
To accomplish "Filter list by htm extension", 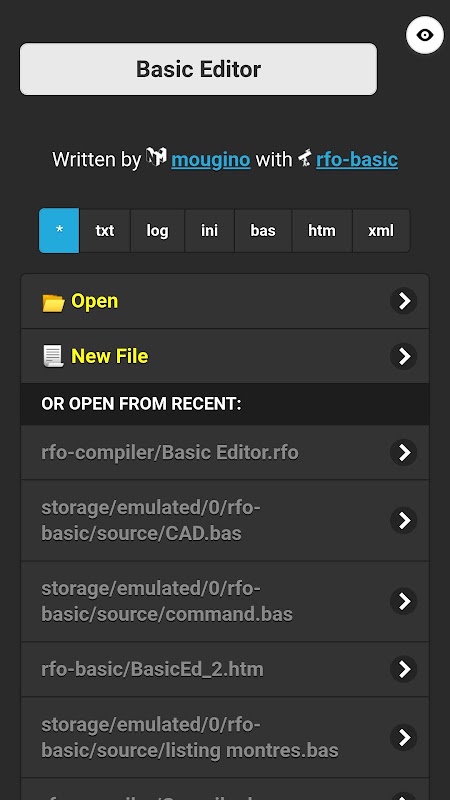I will pyautogui.click(x=322, y=231).
